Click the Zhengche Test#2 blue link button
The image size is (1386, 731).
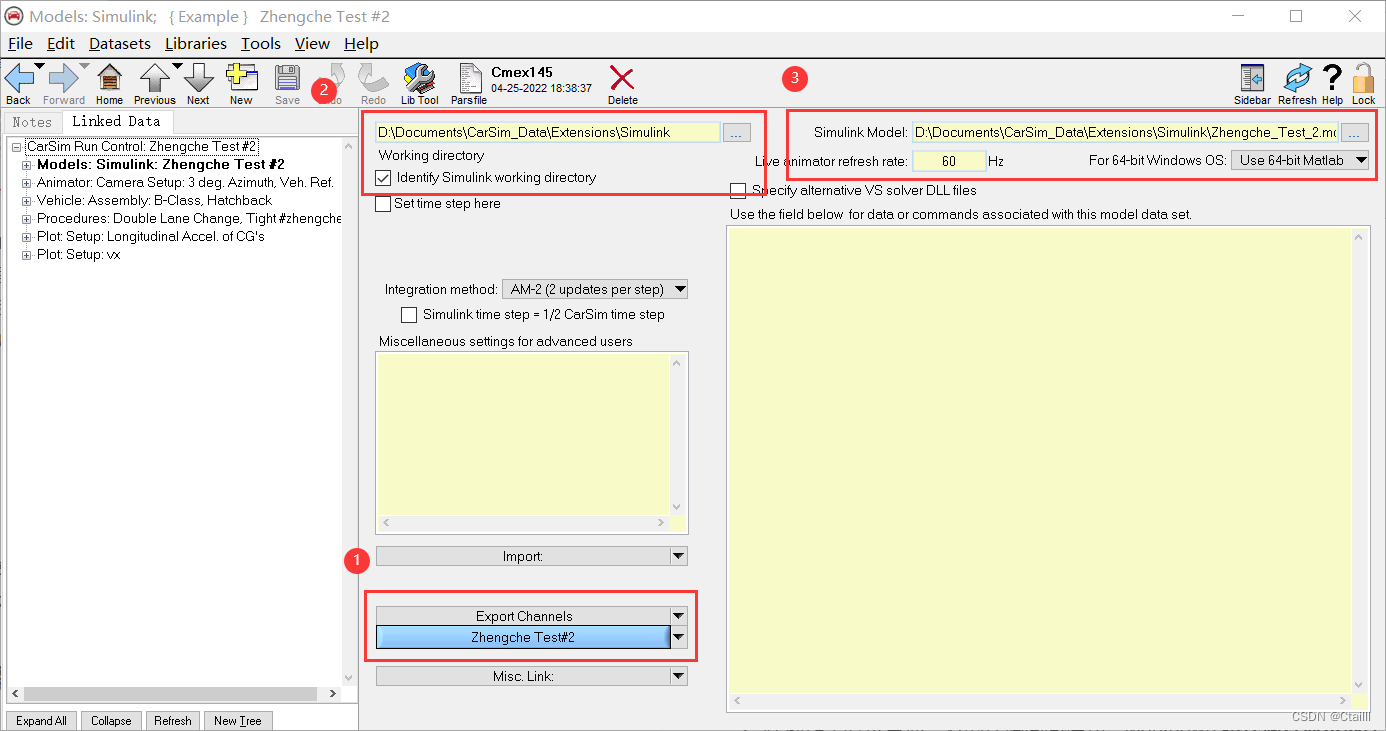[523, 637]
